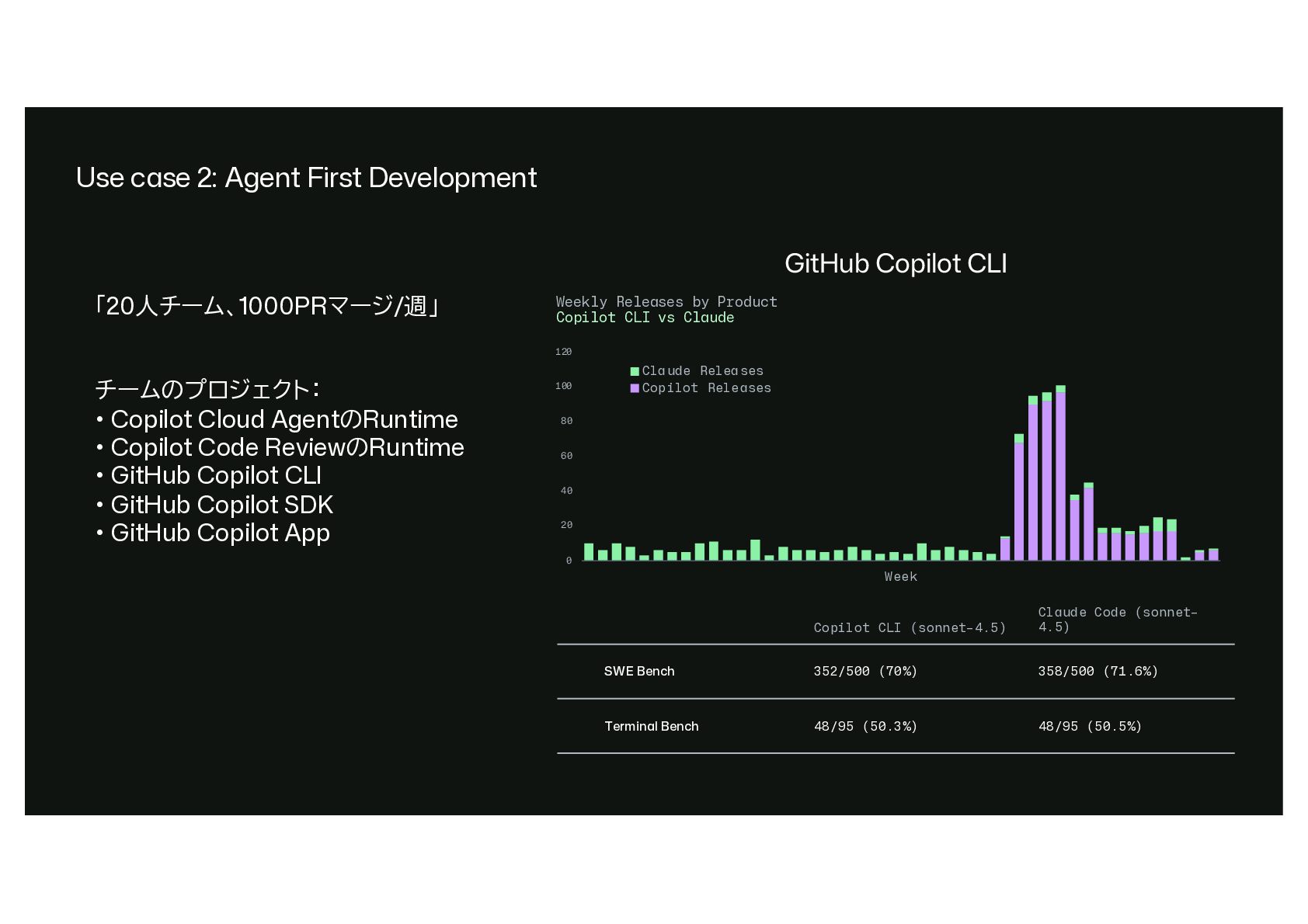This screenshot has height=924, width=1308.
Task: Click the "Copilot CLI (sonnet-4.5)" column header
Action: click(x=910, y=627)
